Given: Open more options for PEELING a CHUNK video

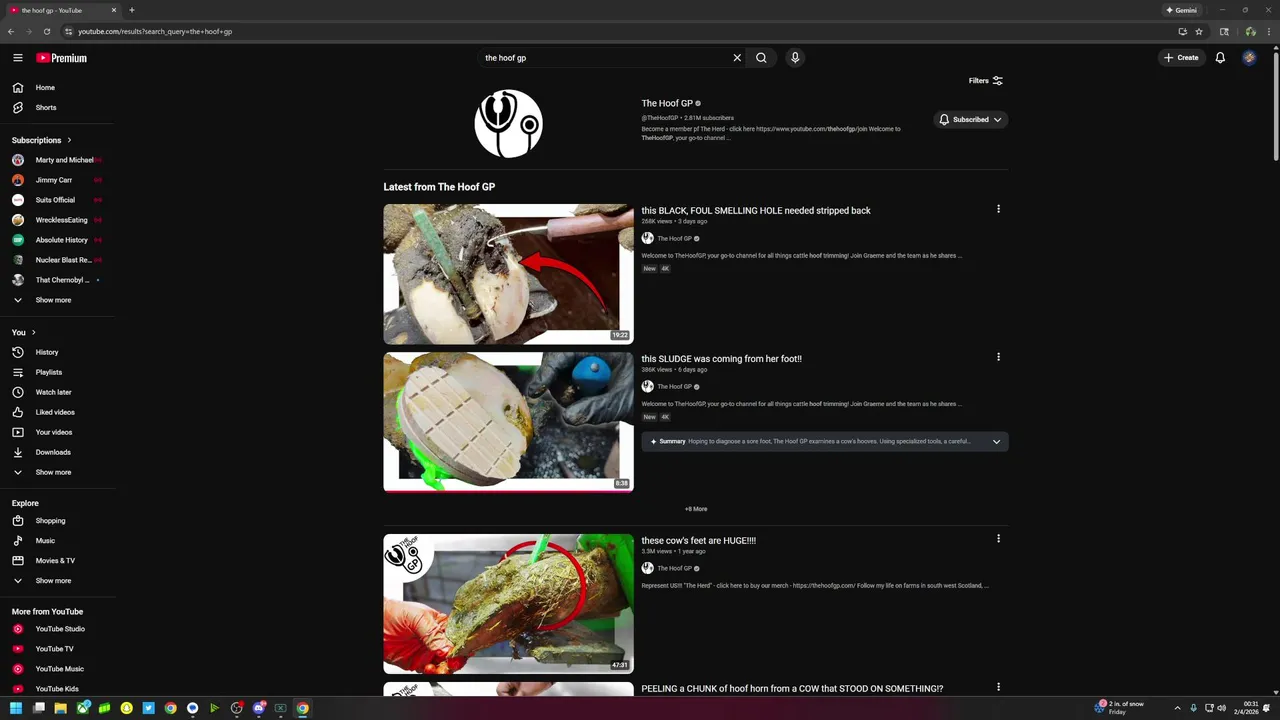Looking at the screenshot, I should pos(998,687).
